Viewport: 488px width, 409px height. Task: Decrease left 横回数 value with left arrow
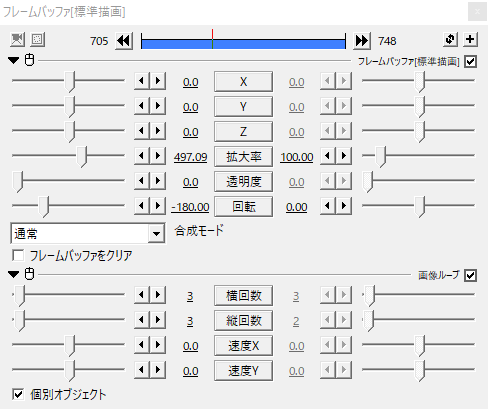(142, 295)
